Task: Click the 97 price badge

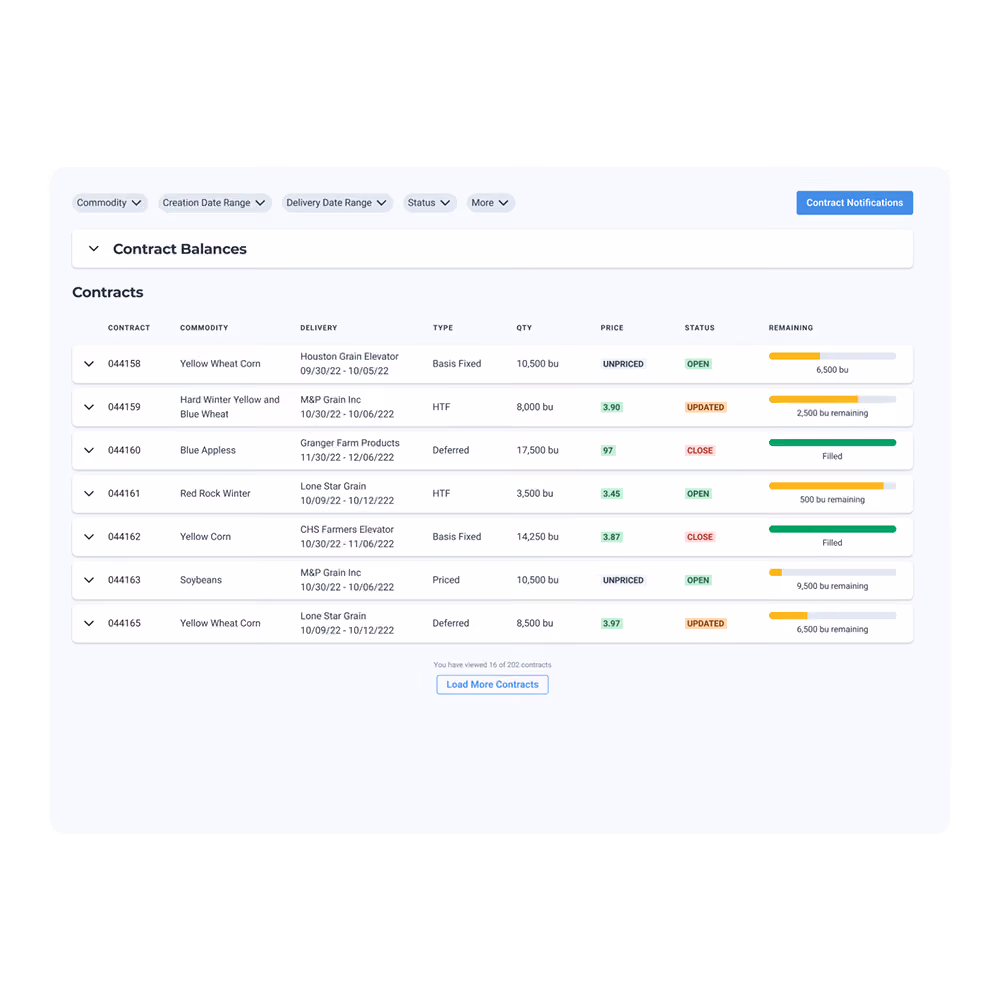Action: coord(608,450)
